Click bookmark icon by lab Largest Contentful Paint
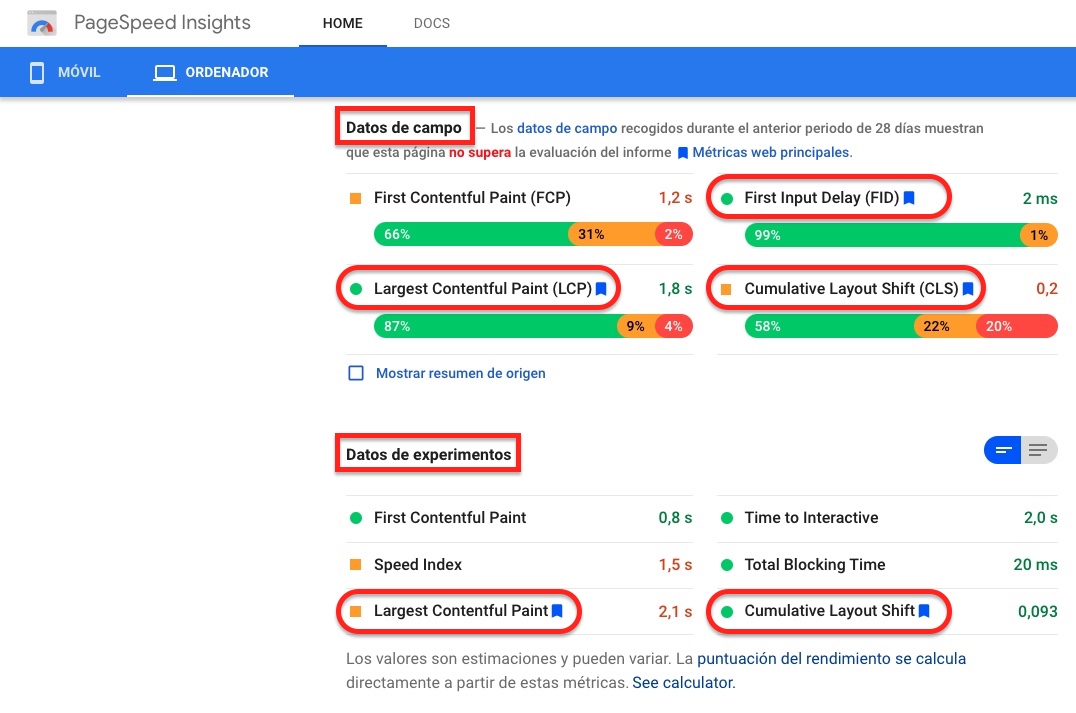 [557, 610]
